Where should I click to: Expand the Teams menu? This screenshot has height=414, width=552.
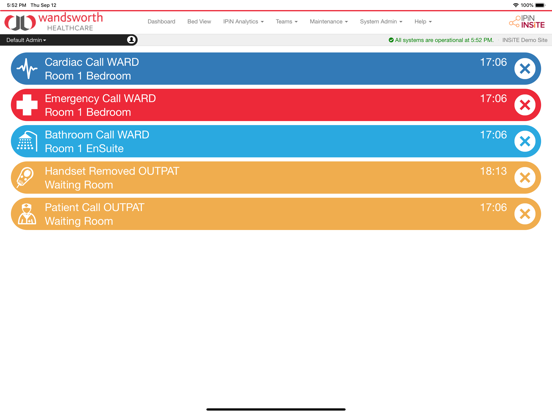coord(286,21)
